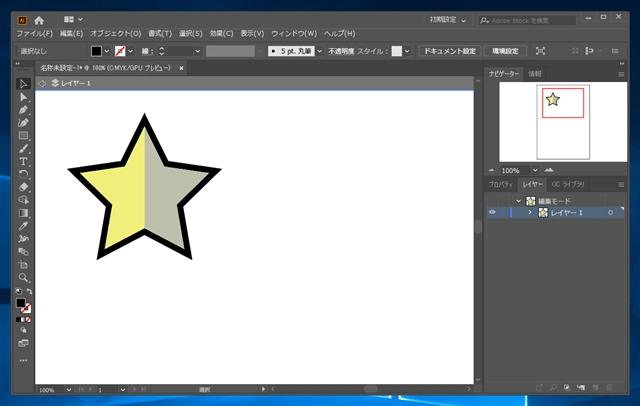Screen dimensions: 640x406
Task: Click the ドキュメント設定 button
Action: [449, 51]
